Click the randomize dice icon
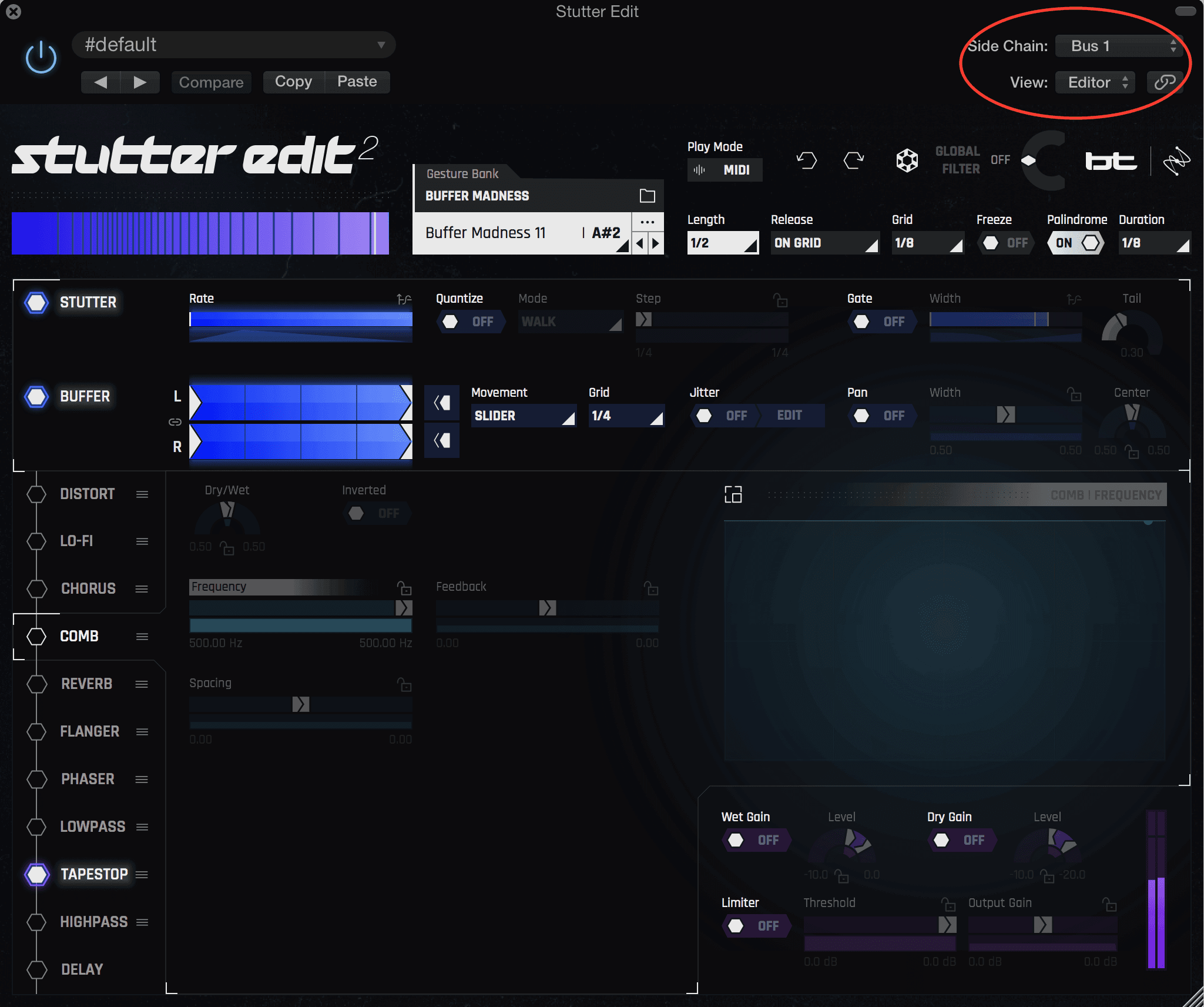1204x1007 pixels. click(x=907, y=160)
